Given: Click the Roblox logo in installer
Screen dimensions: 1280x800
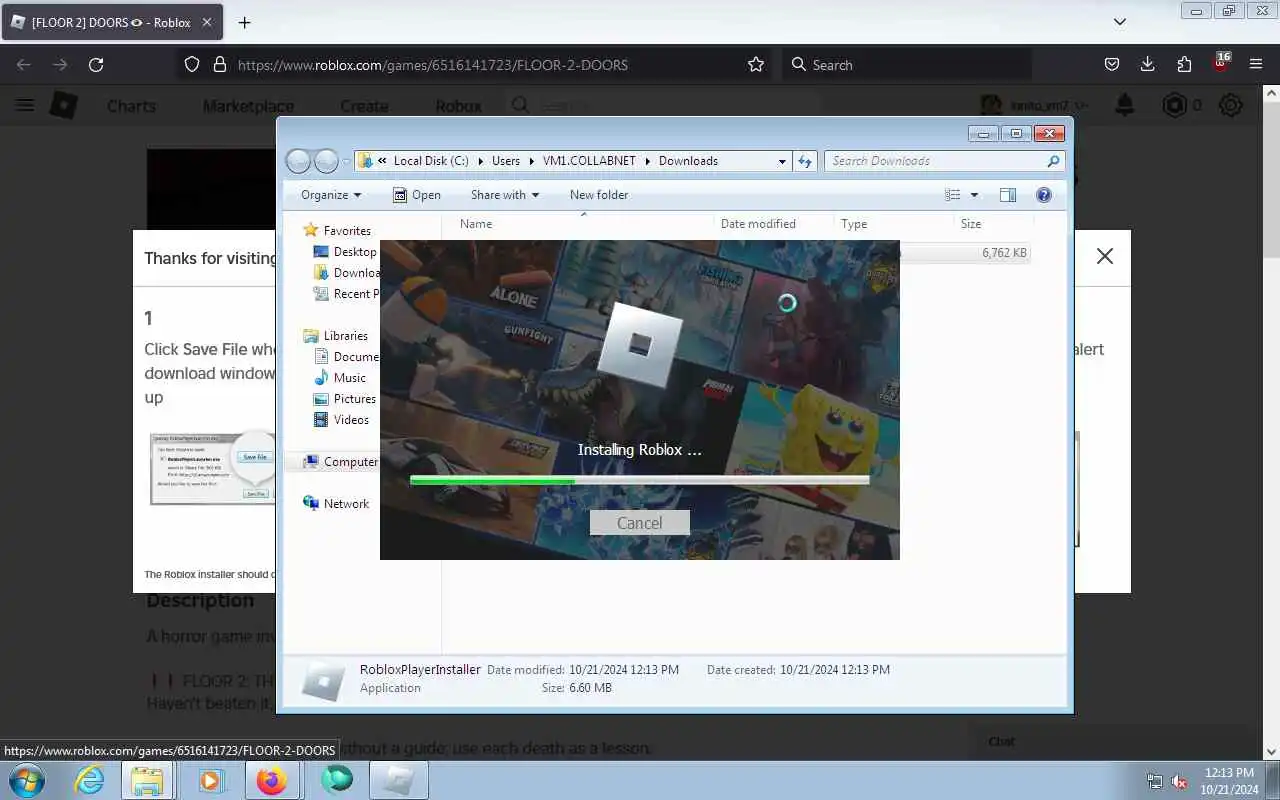Looking at the screenshot, I should [x=640, y=345].
